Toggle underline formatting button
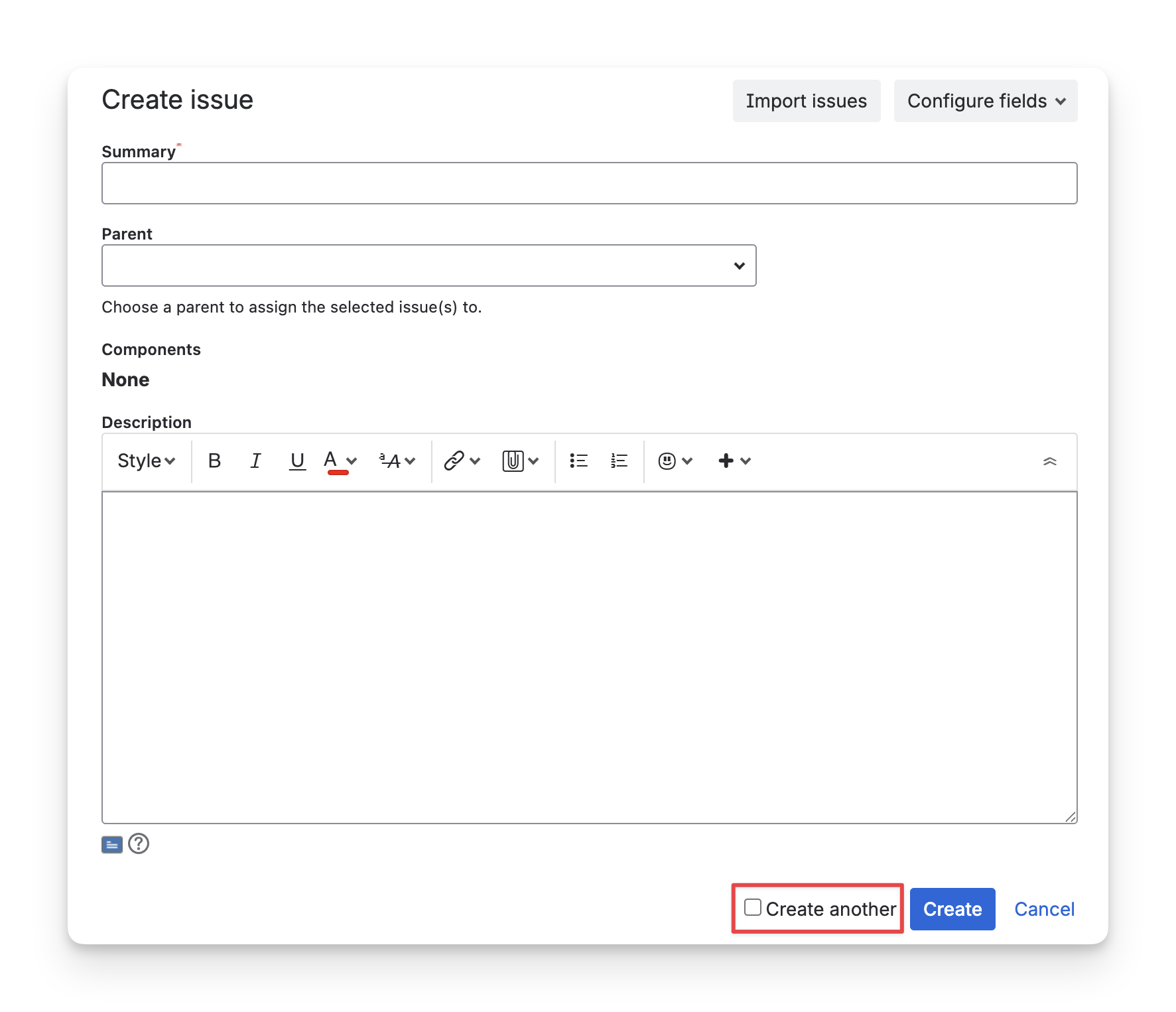The height and width of the screenshot is (1012, 1176). [297, 461]
